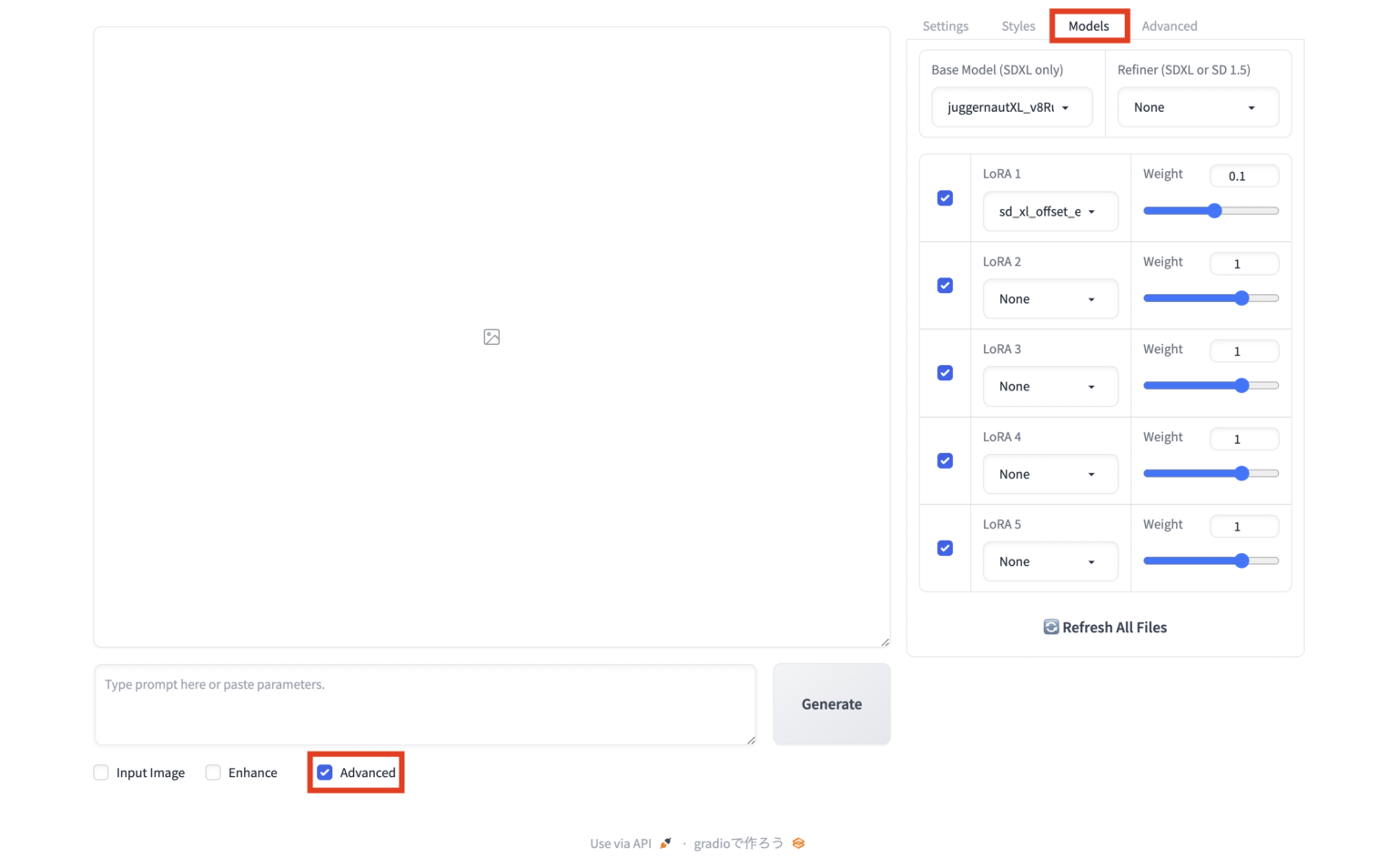
Task: Open the Refiner dropdown
Action: coord(1198,107)
